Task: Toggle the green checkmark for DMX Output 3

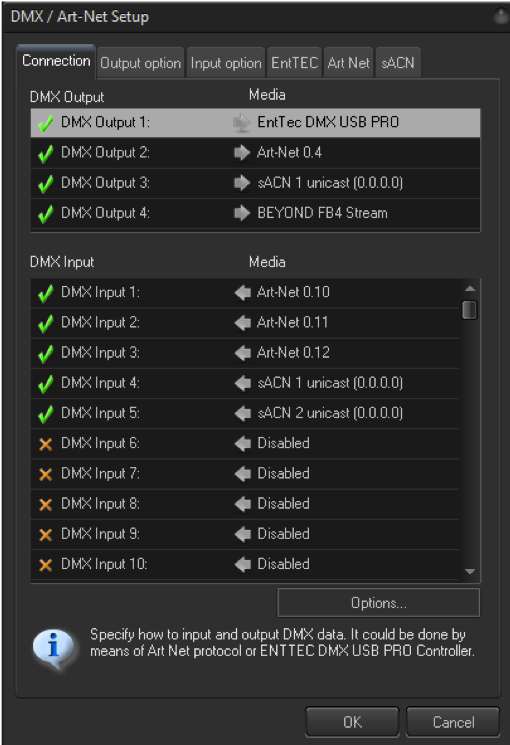Action: [45, 183]
